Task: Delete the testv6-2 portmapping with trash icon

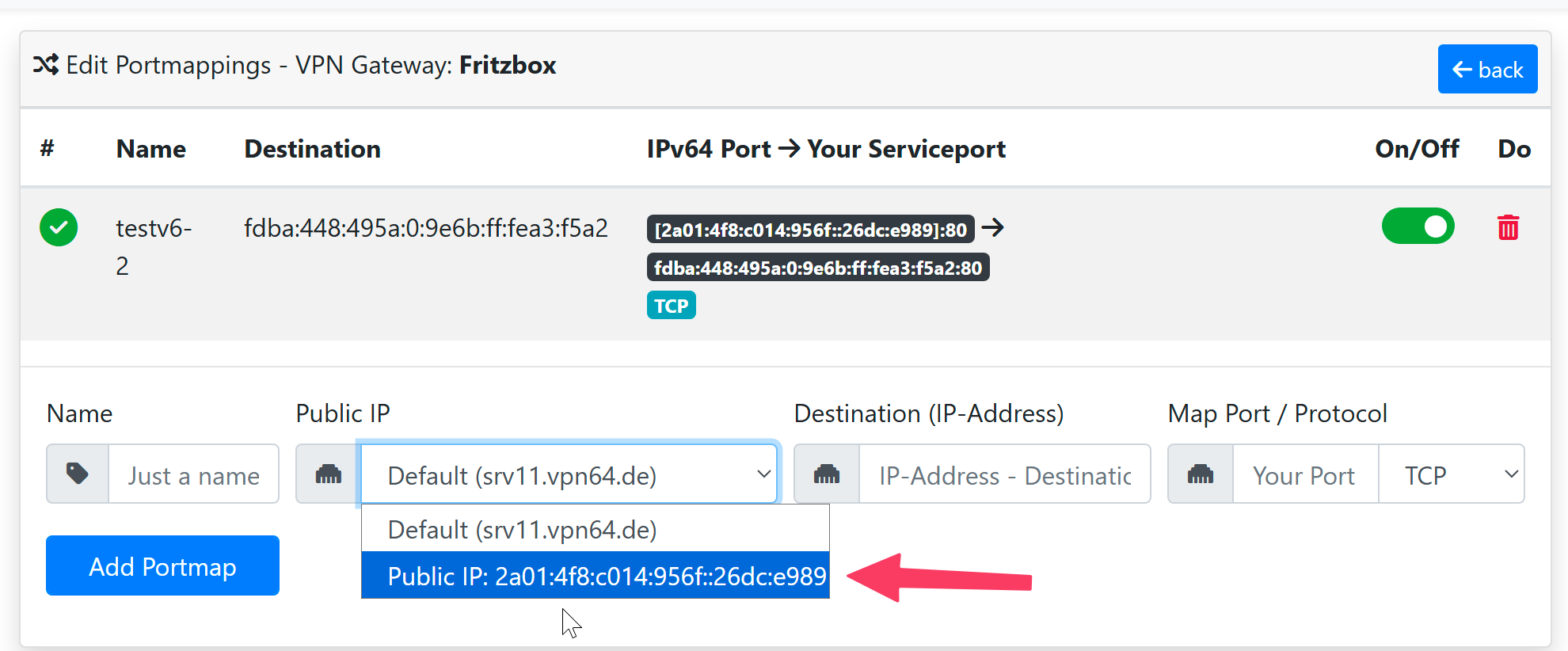Action: [1508, 228]
